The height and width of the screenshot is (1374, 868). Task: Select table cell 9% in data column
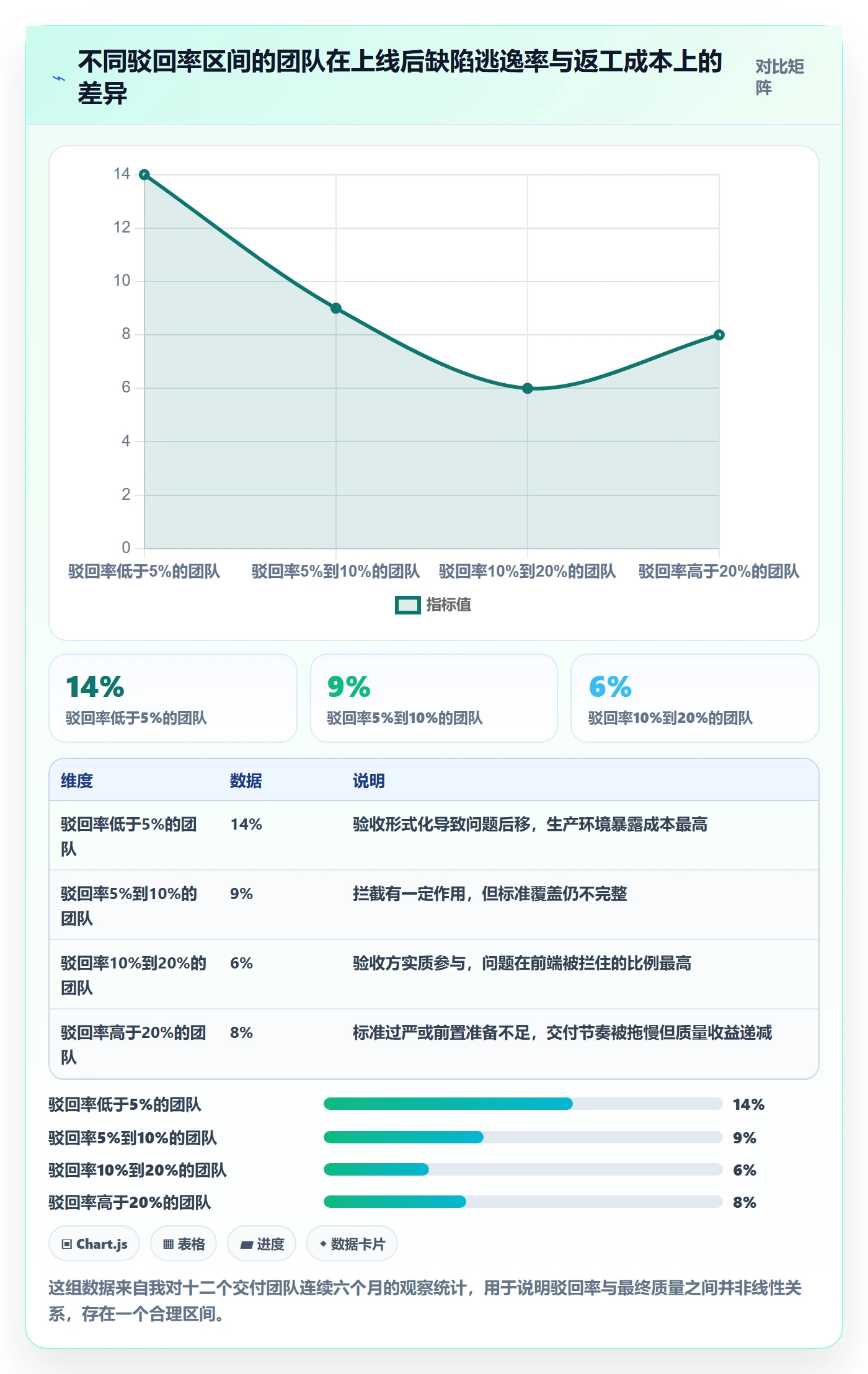[242, 894]
